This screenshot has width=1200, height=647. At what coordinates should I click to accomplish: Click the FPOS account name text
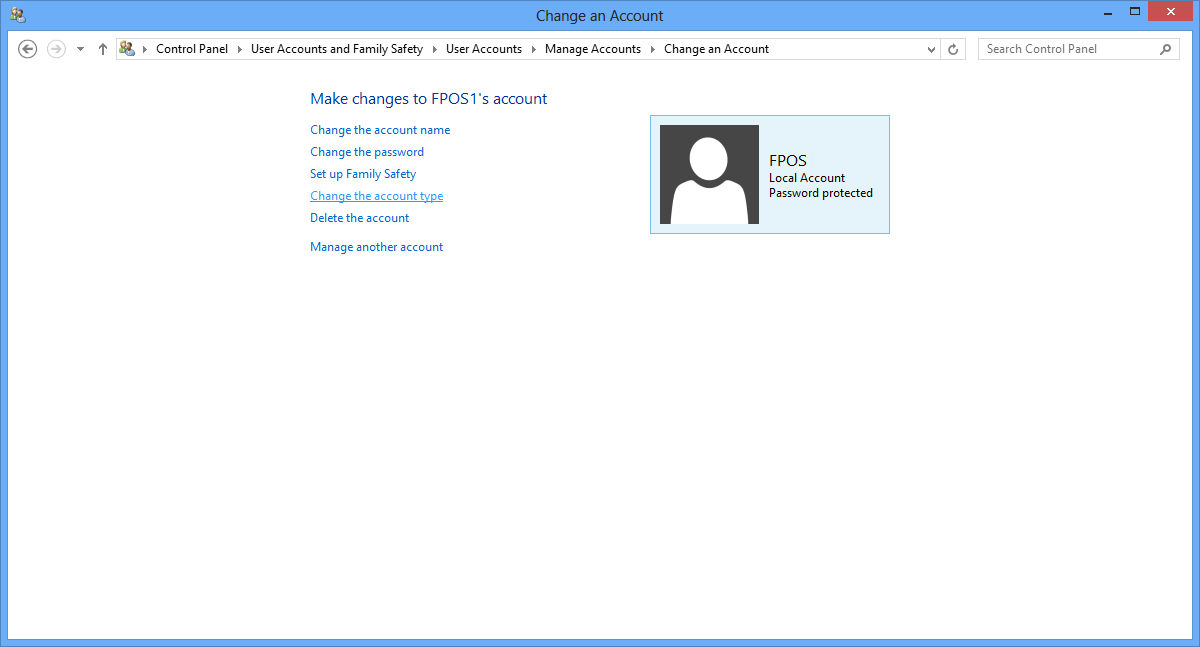click(x=788, y=160)
